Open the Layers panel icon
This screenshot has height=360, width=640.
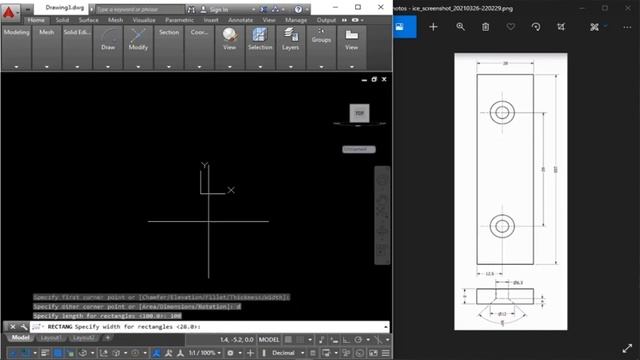[291, 35]
